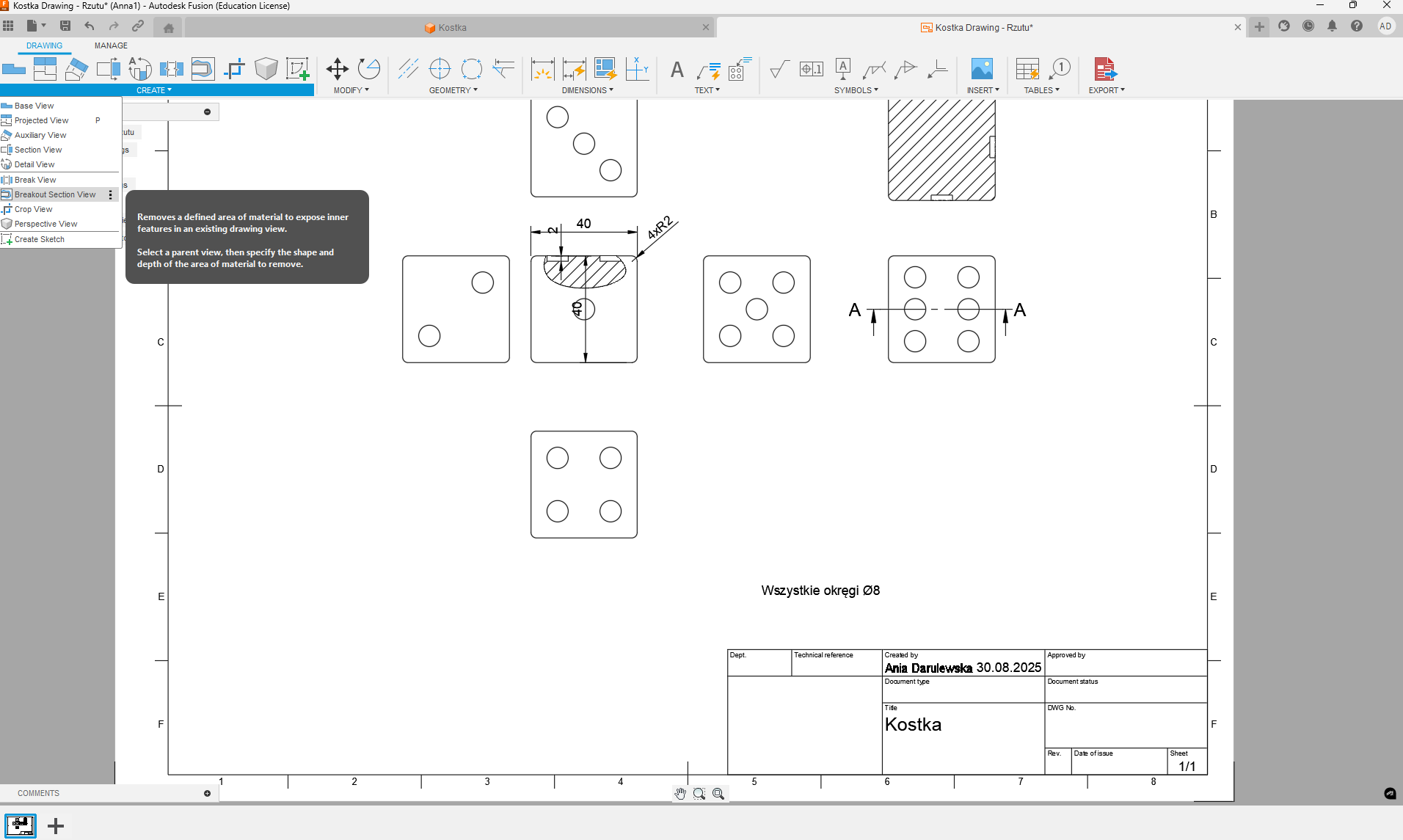Open the notifications bell
1403x840 pixels.
coord(1332,26)
